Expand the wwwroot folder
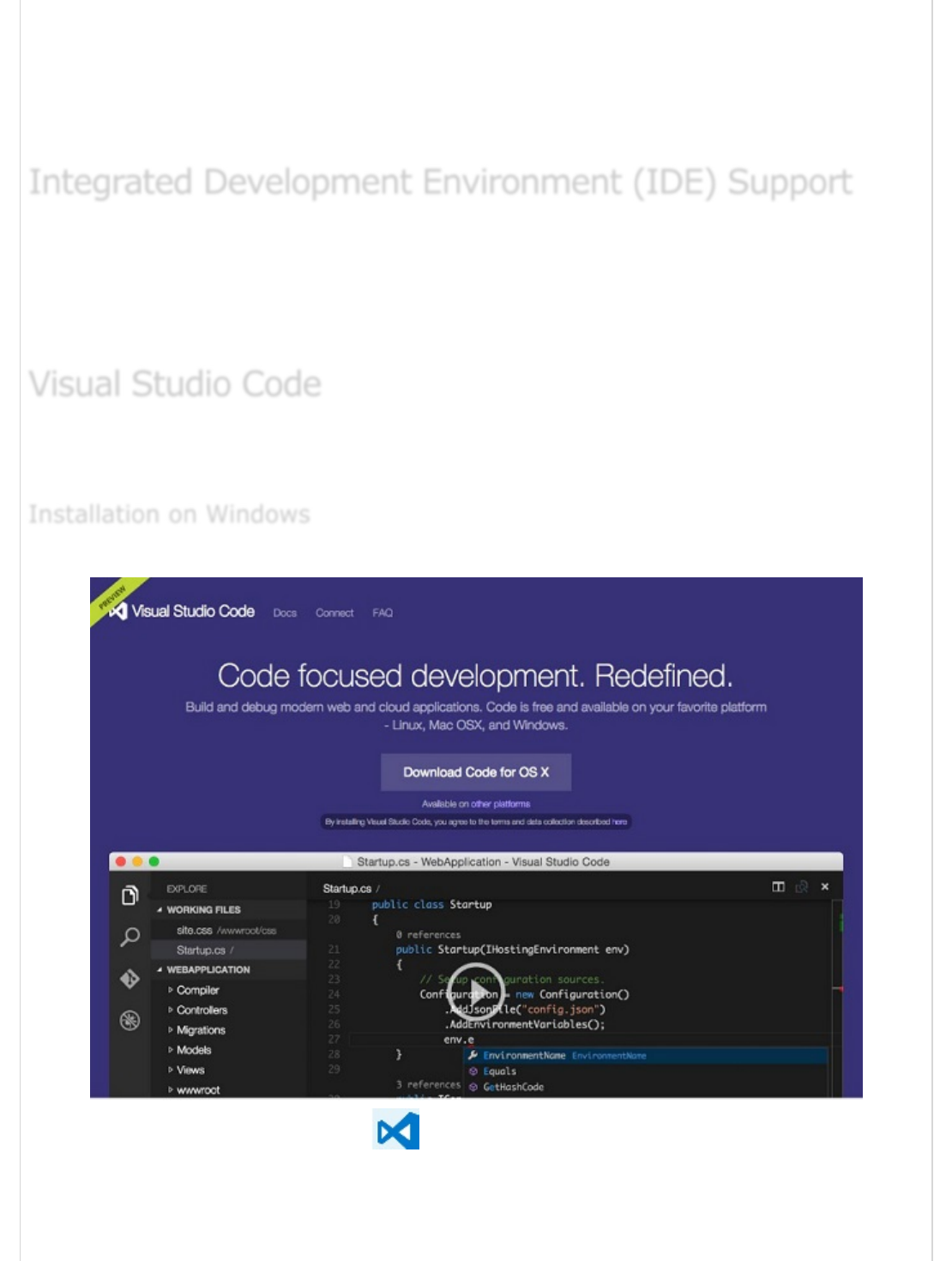Image resolution: width=952 pixels, height=1261 pixels. (x=195, y=1089)
